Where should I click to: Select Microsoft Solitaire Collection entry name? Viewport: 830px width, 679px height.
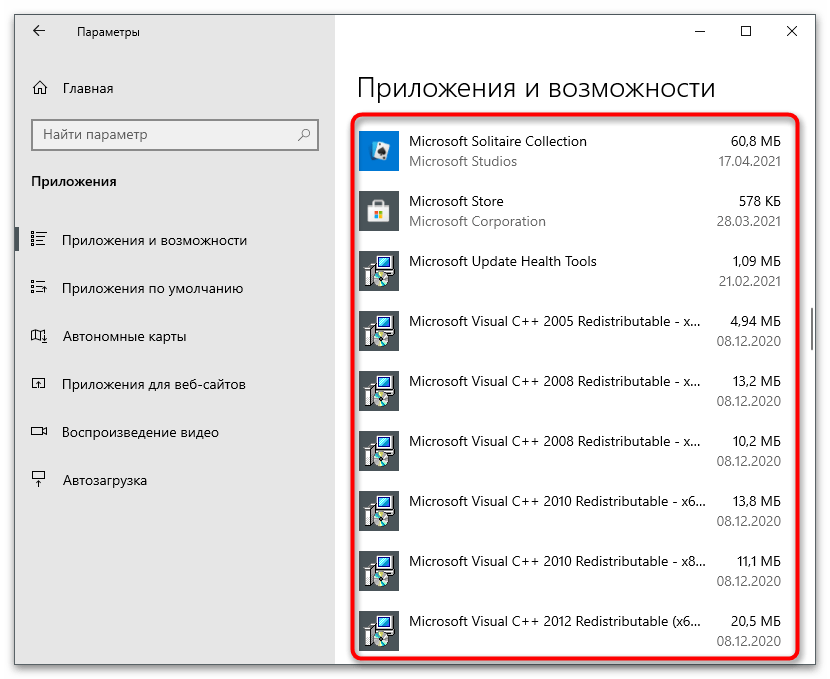pyautogui.click(x=498, y=141)
